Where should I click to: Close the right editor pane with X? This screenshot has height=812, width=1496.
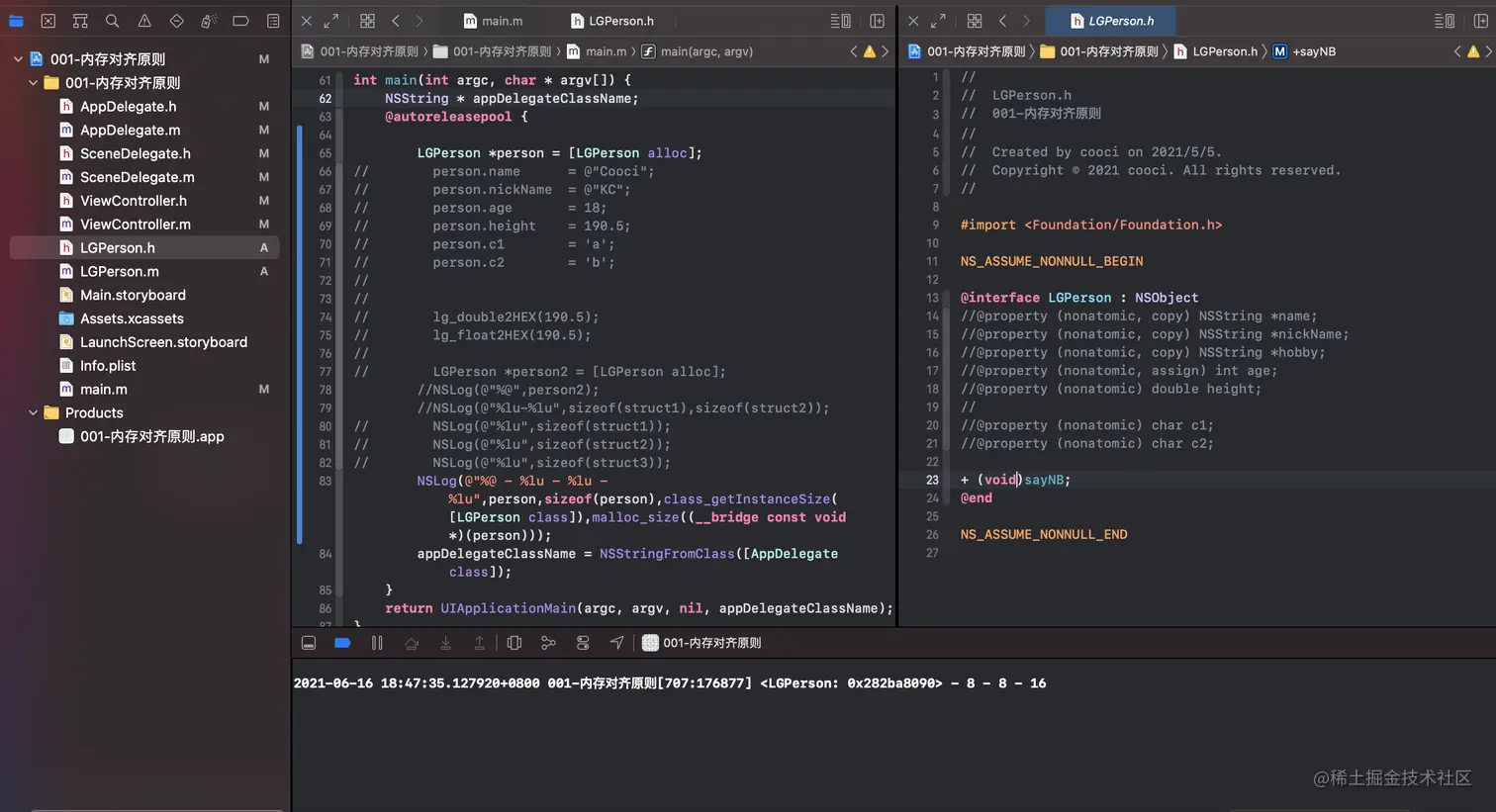pyautogui.click(x=913, y=21)
